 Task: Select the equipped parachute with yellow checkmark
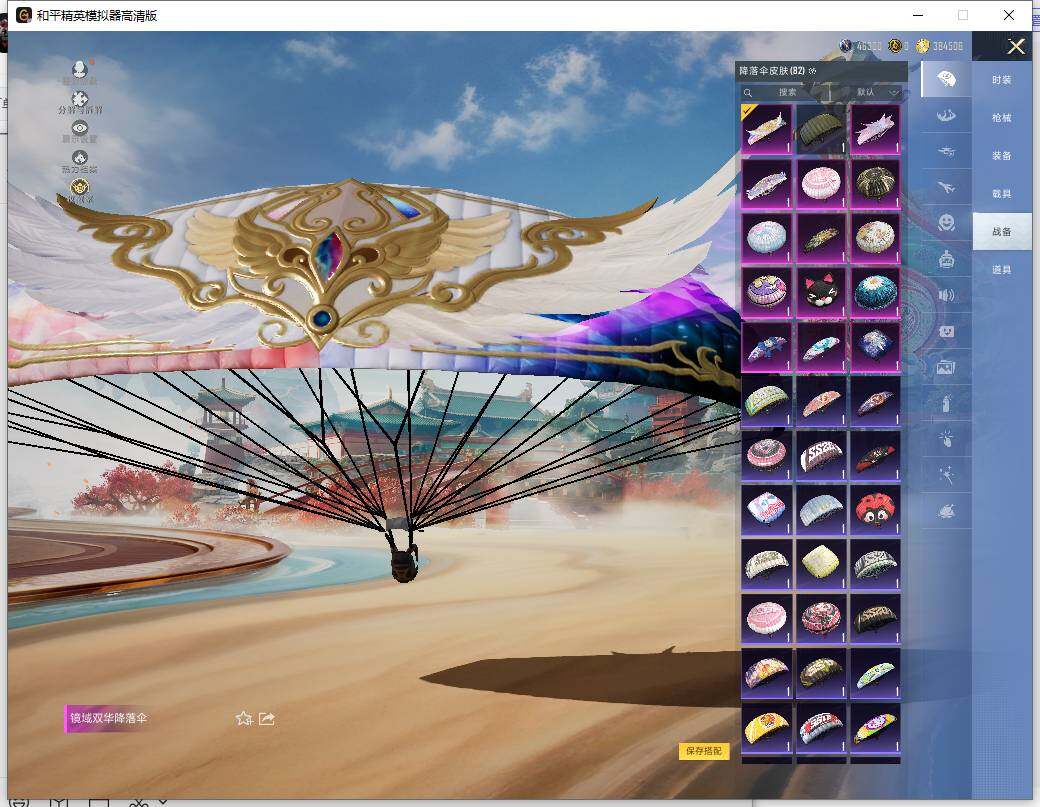[766, 129]
